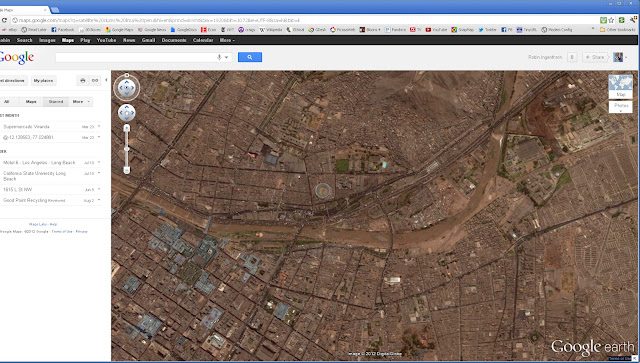The width and height of the screenshot is (640, 363).
Task: Click the blue search button
Action: (250, 57)
